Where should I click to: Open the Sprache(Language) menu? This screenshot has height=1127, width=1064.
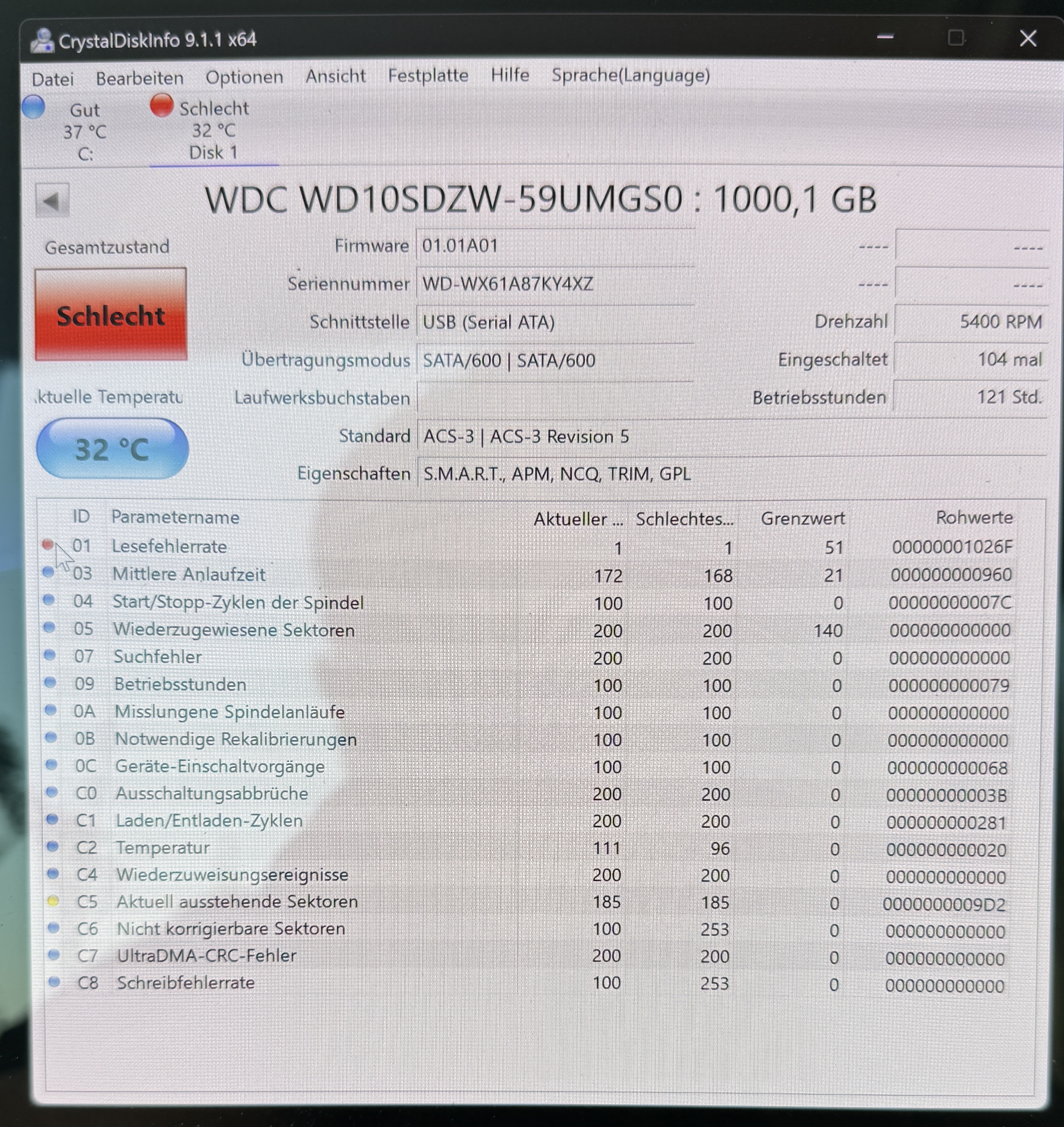coord(630,75)
